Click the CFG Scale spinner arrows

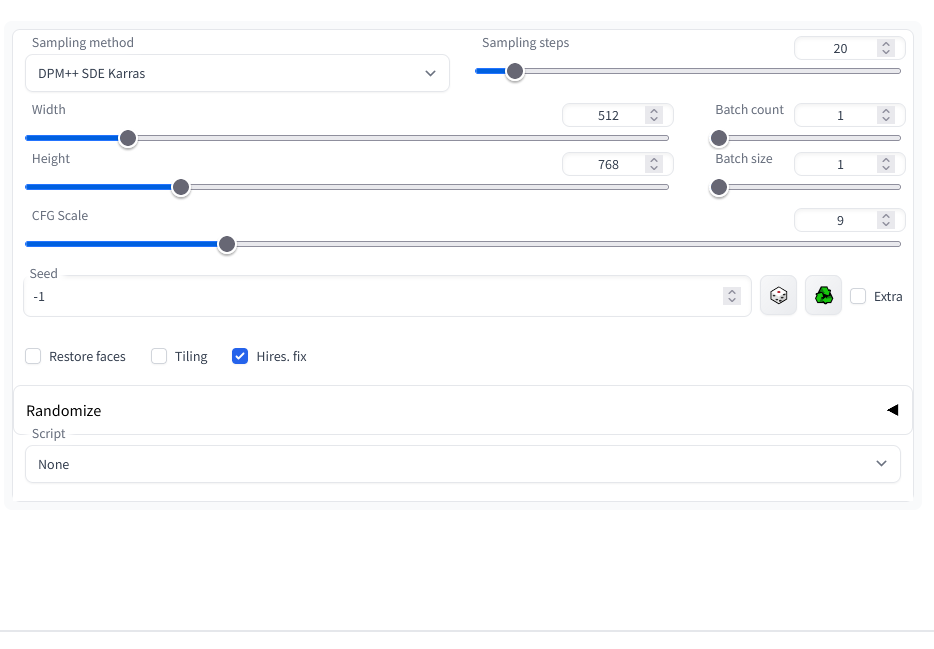[886, 220]
